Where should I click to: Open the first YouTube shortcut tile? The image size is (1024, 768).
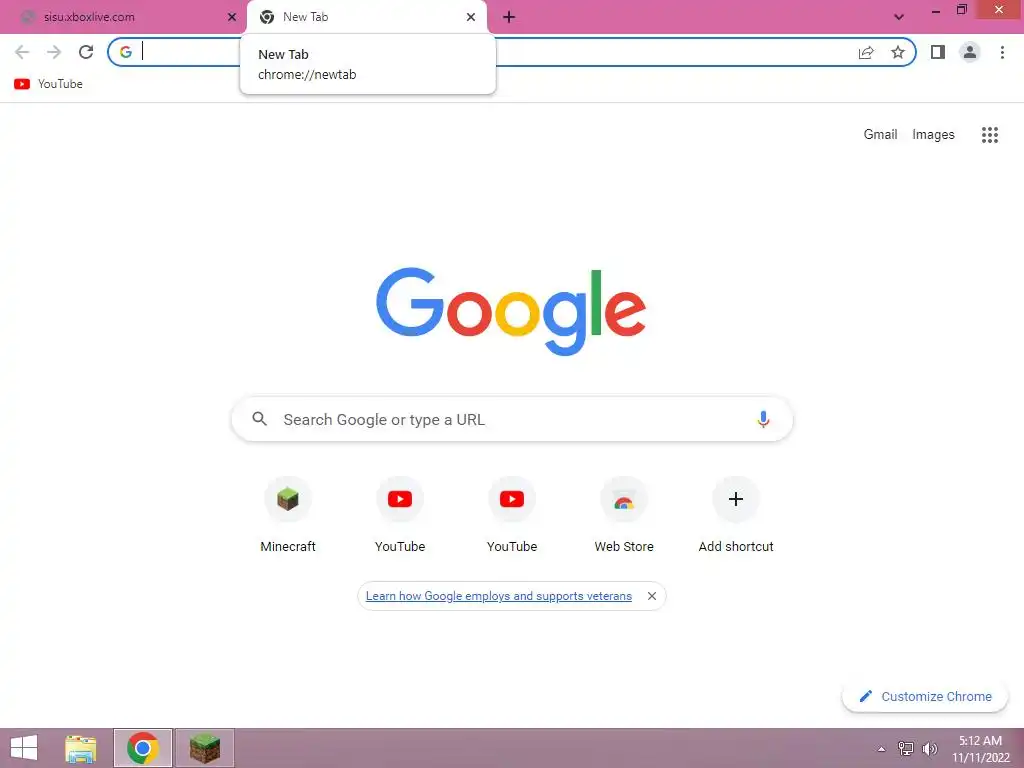pos(400,515)
